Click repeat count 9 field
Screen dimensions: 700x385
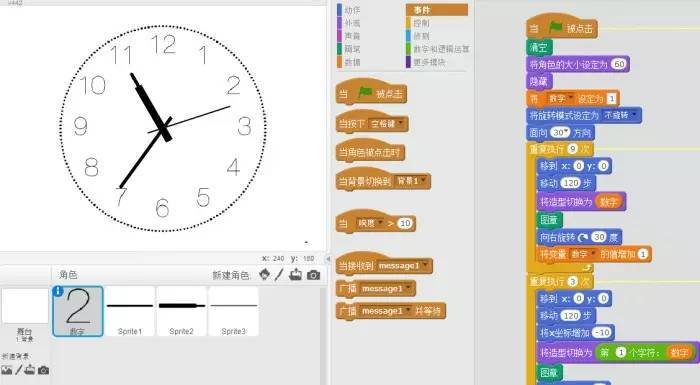click(572, 149)
